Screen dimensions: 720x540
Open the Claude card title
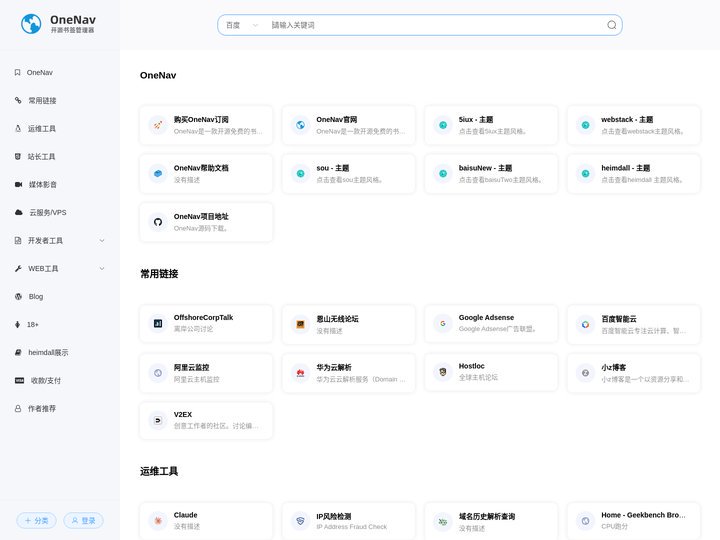tap(186, 515)
